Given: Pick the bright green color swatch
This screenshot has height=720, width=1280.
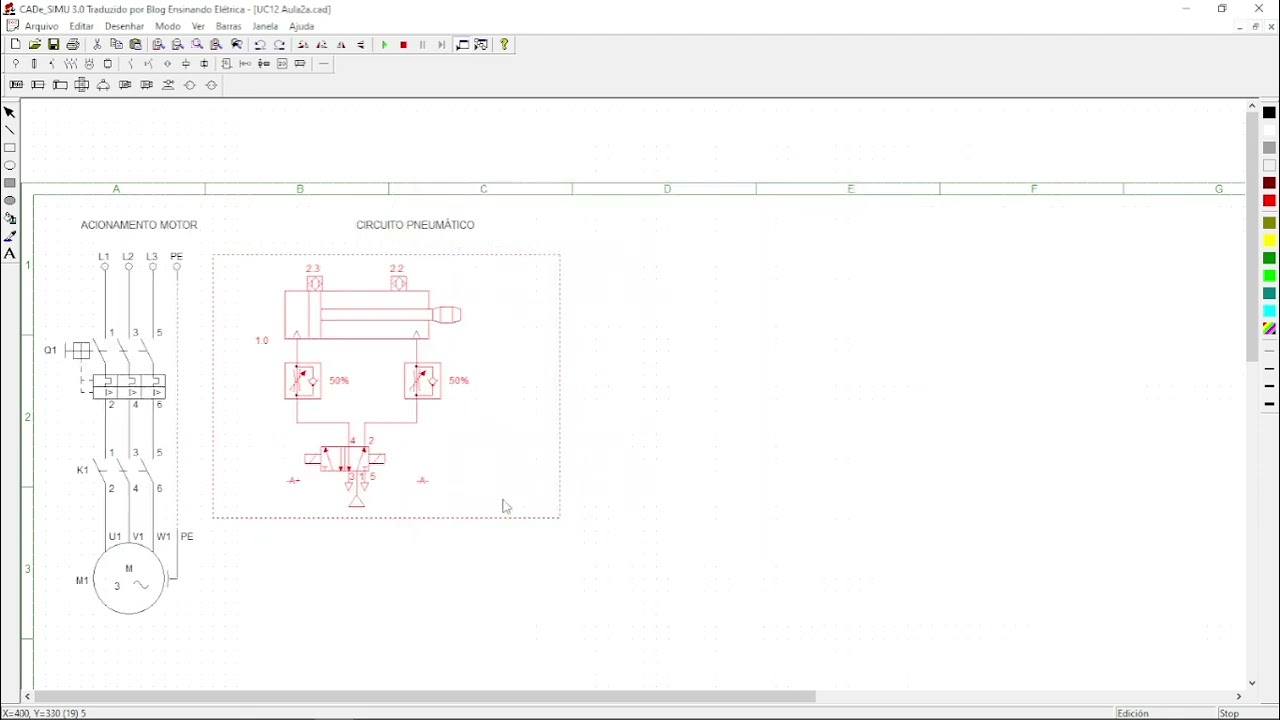Looking at the screenshot, I should (x=1269, y=276).
